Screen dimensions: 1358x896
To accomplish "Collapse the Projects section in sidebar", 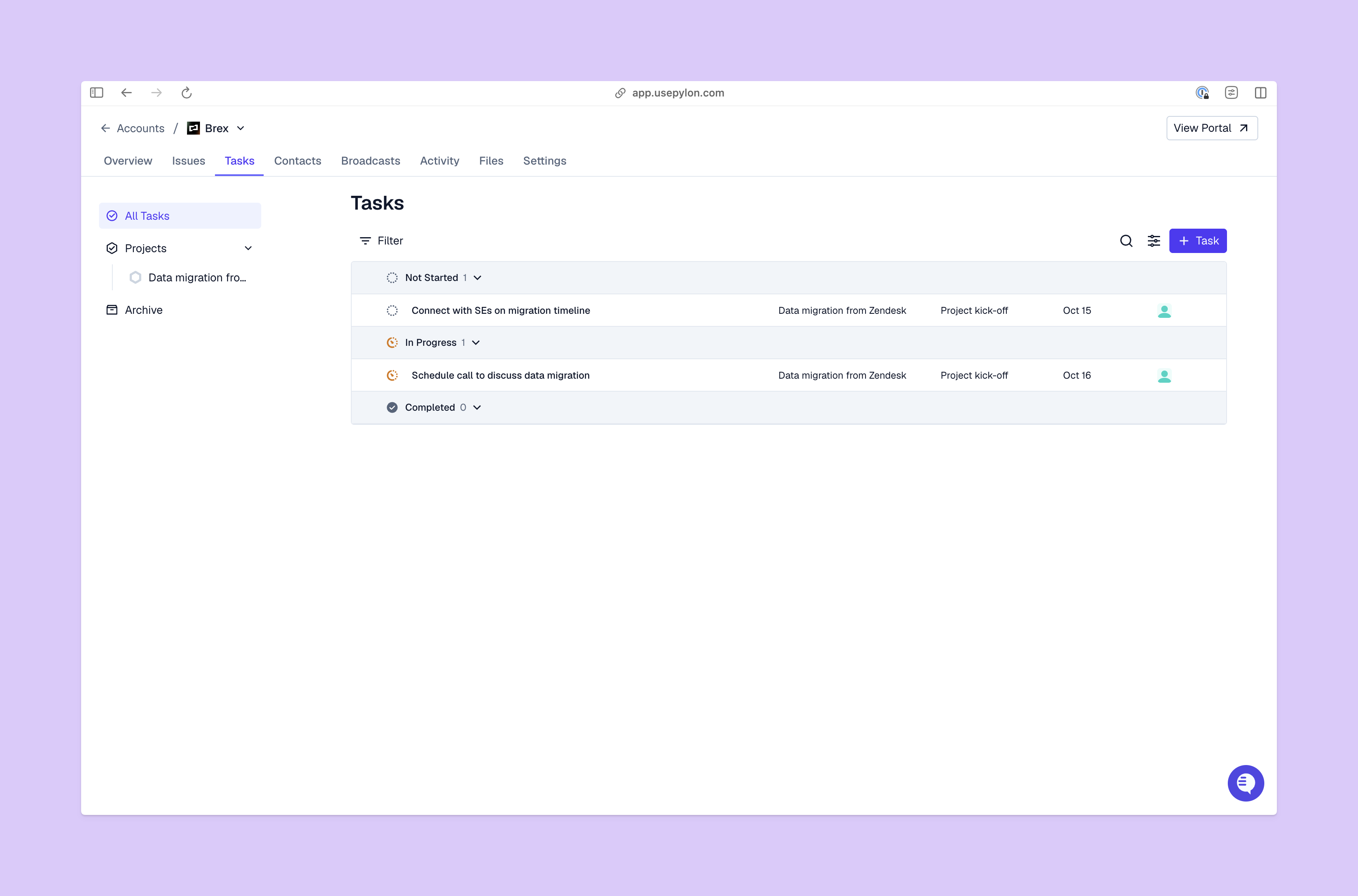I will pyautogui.click(x=249, y=247).
